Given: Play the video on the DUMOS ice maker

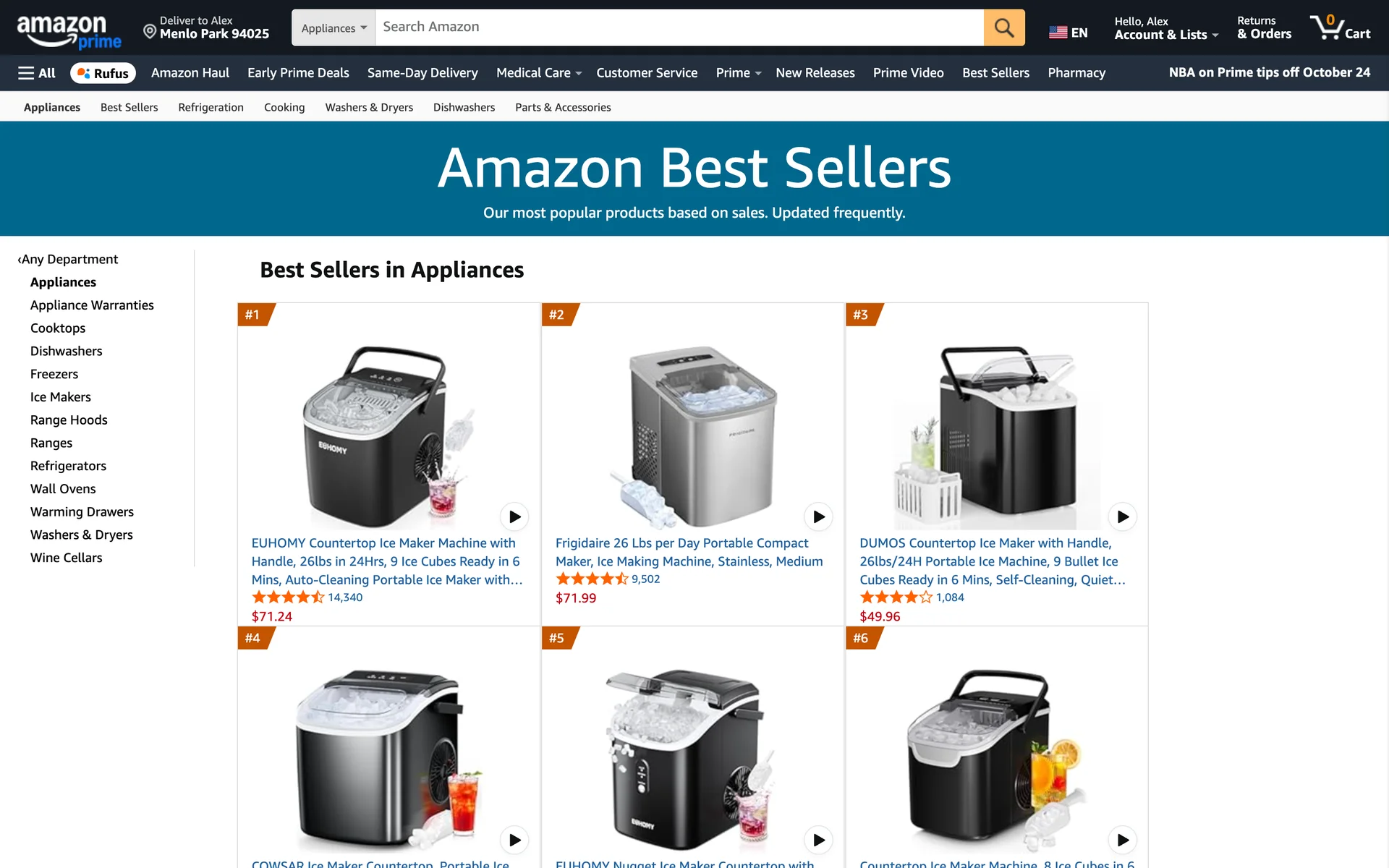Looking at the screenshot, I should pyautogui.click(x=1122, y=516).
